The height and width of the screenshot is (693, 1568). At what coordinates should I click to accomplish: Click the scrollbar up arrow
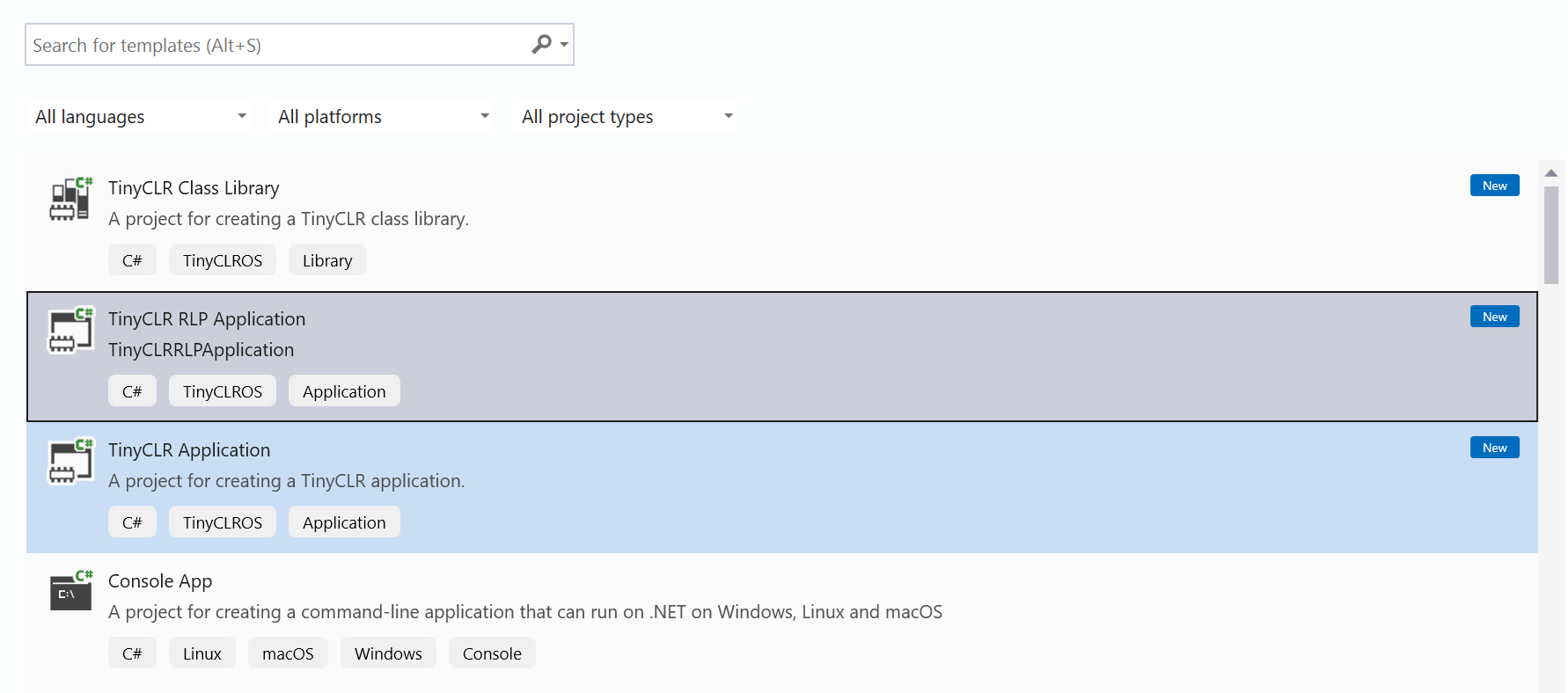[x=1551, y=173]
